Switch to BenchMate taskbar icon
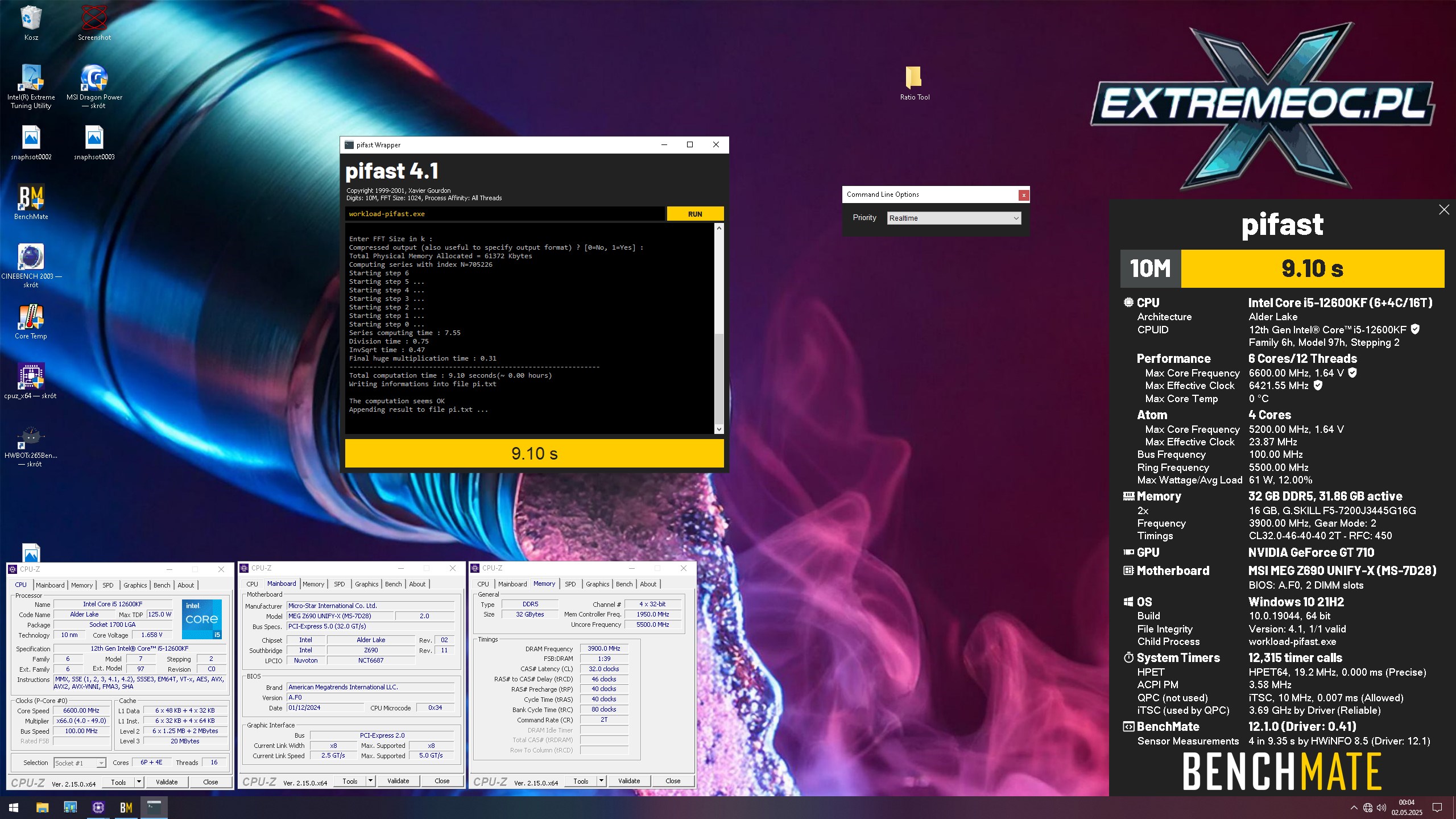Image resolution: width=1456 pixels, height=819 pixels. point(126,807)
